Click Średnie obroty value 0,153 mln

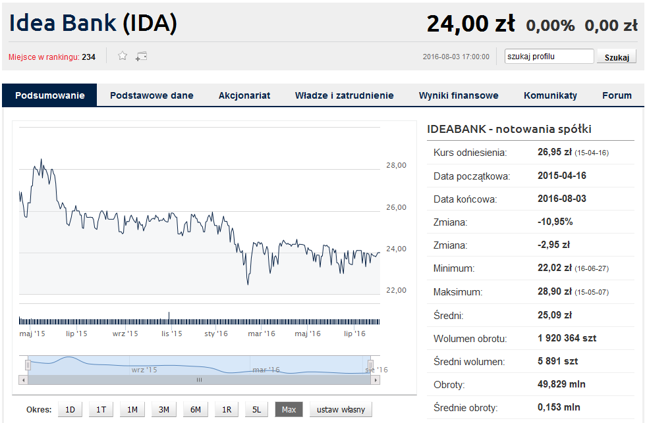tap(559, 407)
